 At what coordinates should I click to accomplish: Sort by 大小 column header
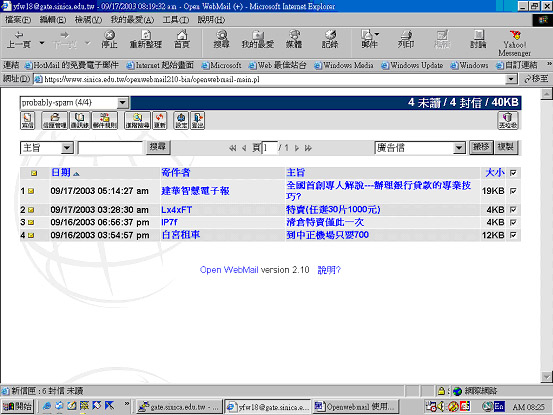(x=495, y=172)
